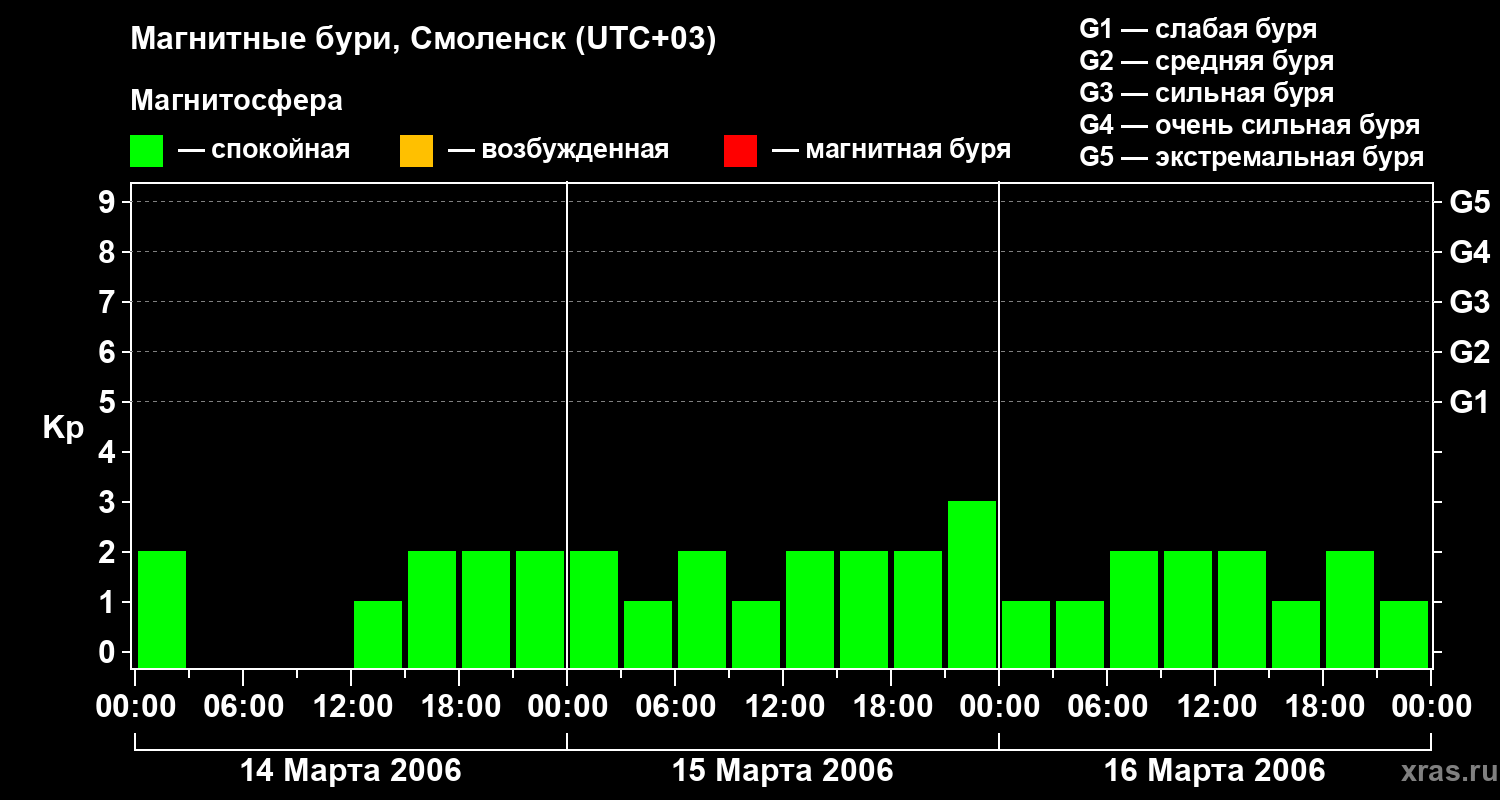The image size is (1500, 800).
Task: Click the 'Магнитосфера' subtitle
Action: click(x=237, y=101)
